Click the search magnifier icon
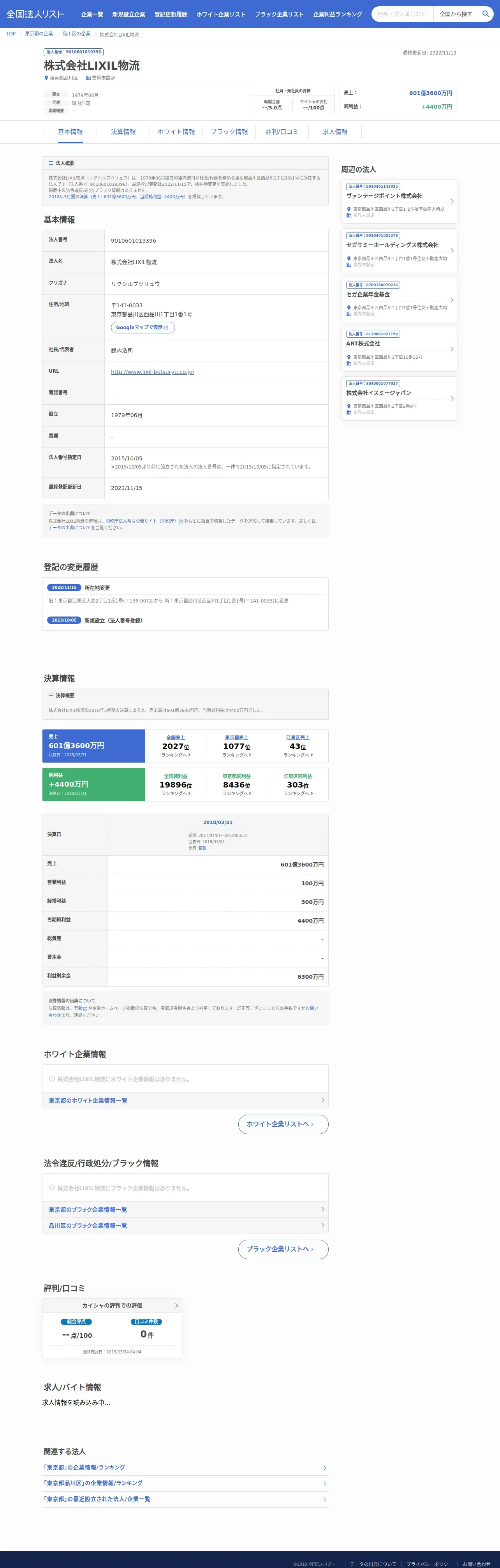The image size is (500, 1568). tap(485, 14)
